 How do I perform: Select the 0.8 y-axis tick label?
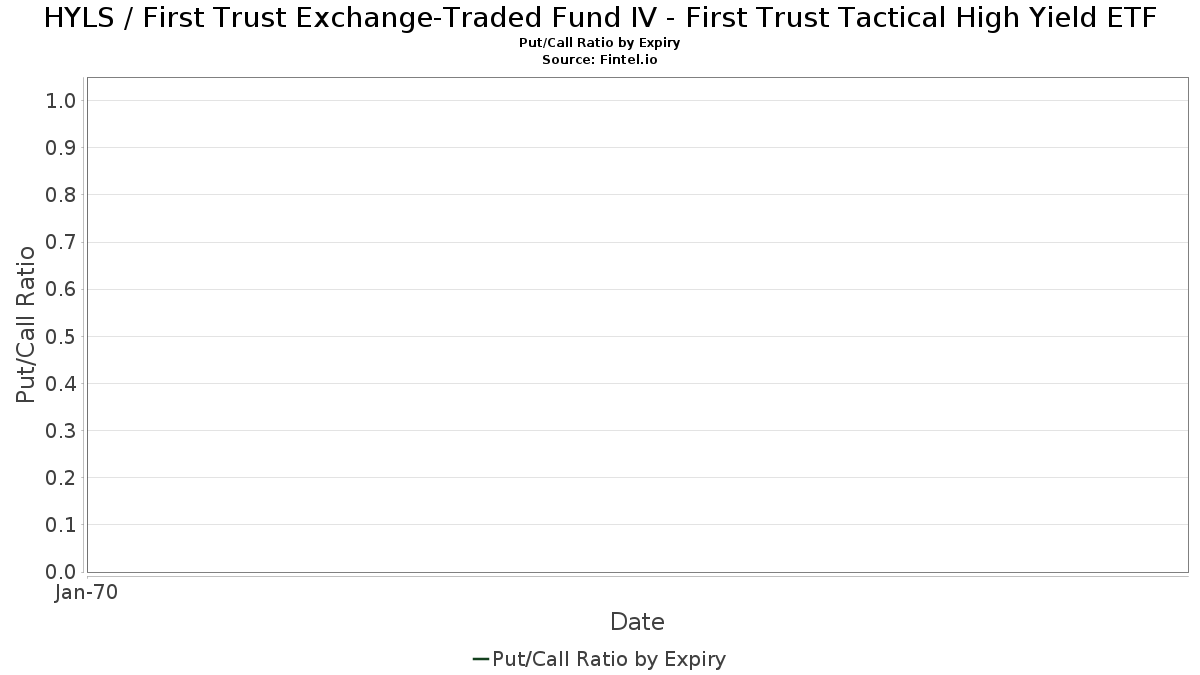click(61, 195)
